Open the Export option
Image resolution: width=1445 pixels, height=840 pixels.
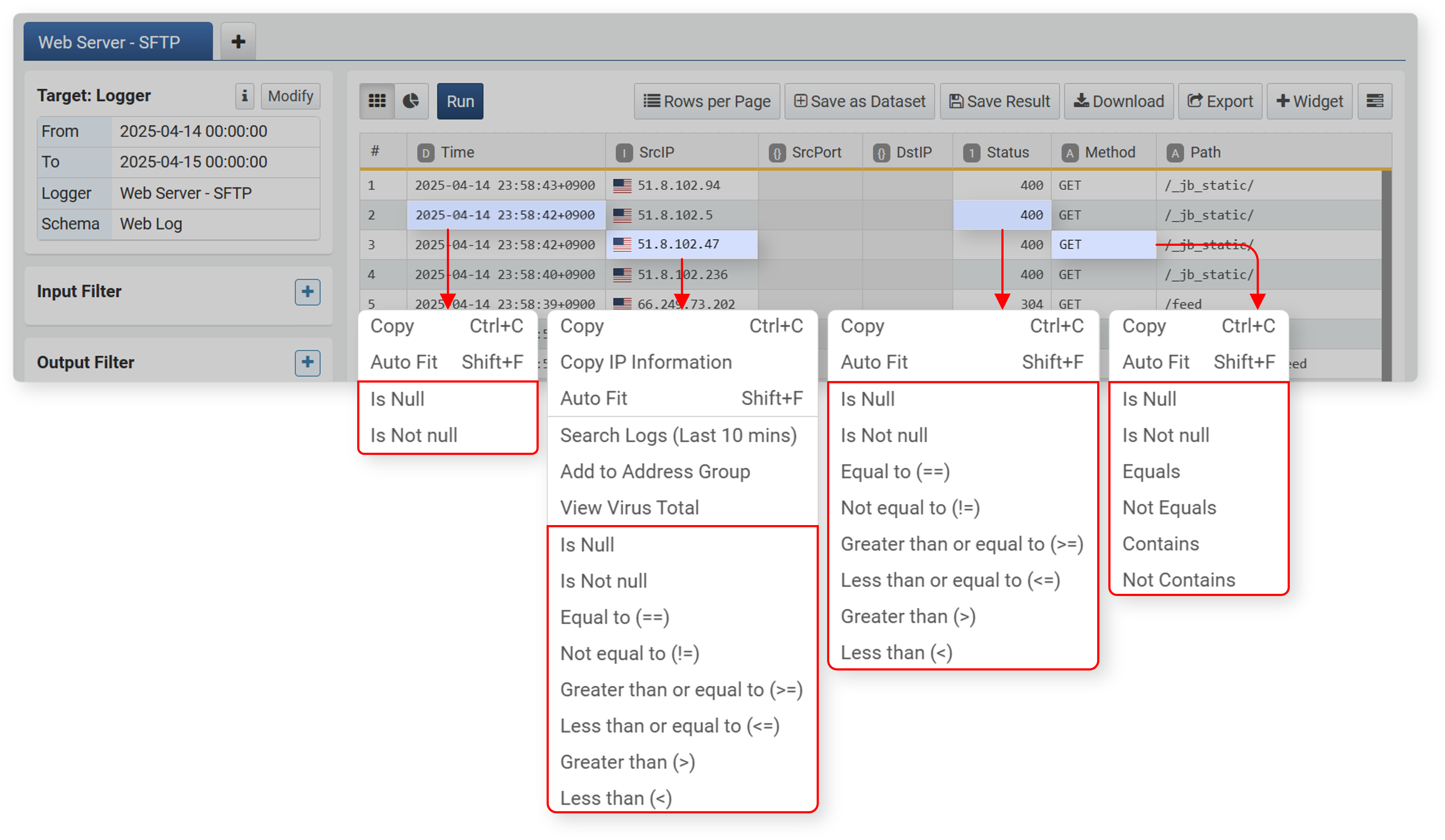[x=1220, y=101]
